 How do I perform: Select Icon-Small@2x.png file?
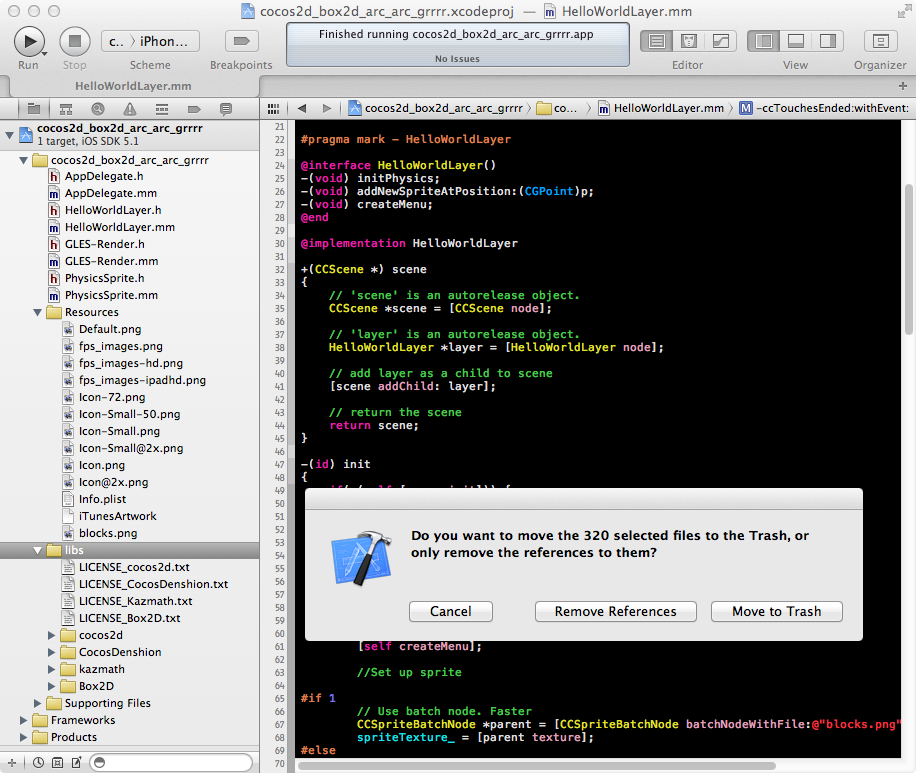131,448
